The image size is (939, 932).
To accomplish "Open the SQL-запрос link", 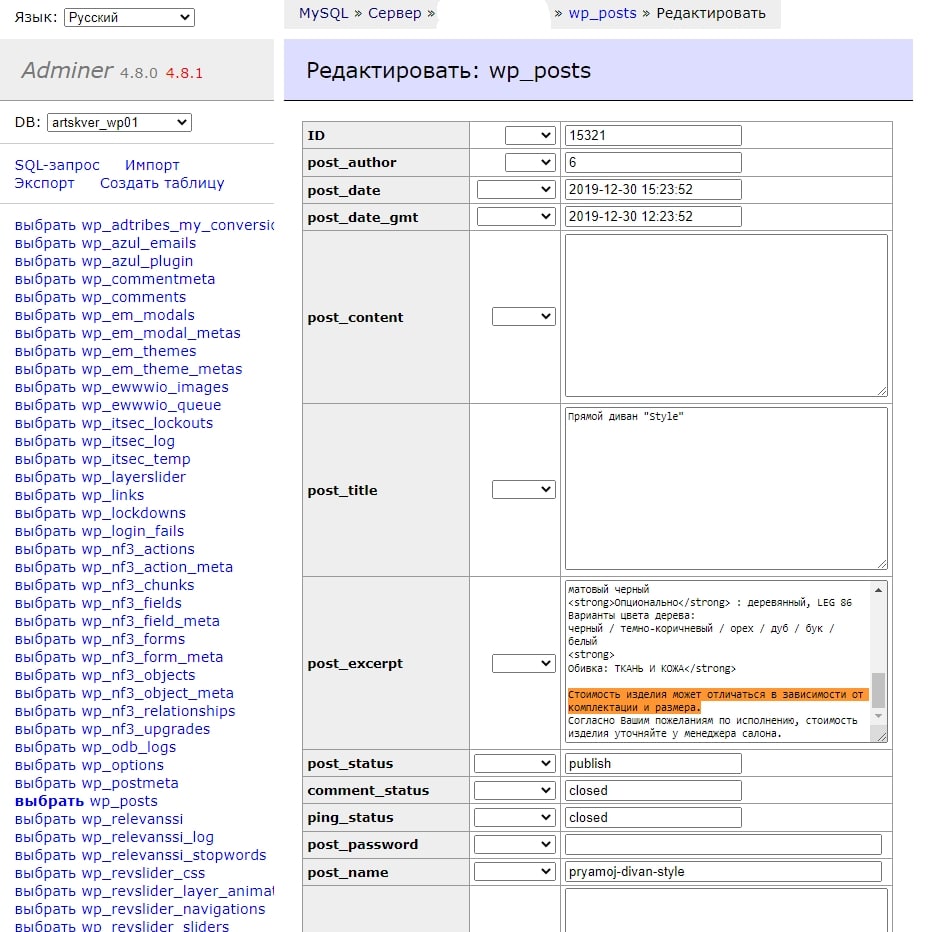I will [57, 165].
